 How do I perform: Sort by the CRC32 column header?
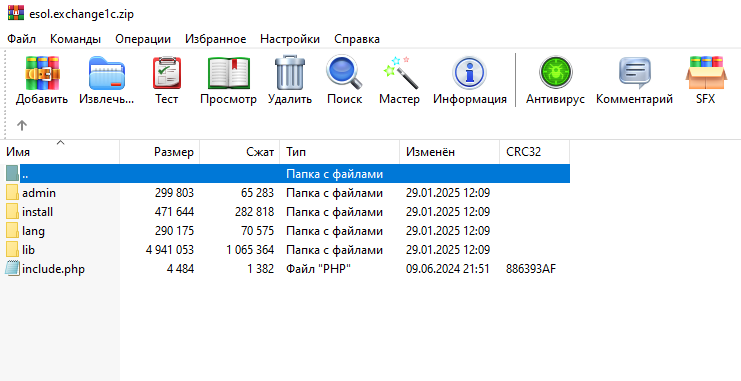coord(534,152)
